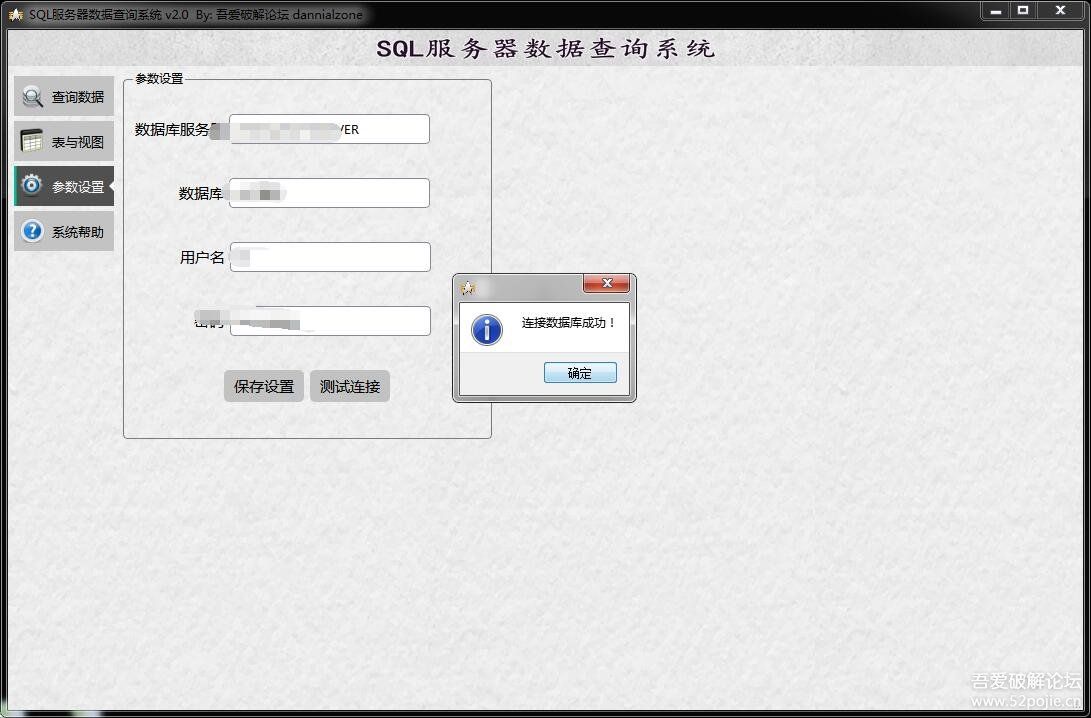Click the SQL服务器数据查询系统 header title
This screenshot has width=1091, height=718.
[546, 49]
